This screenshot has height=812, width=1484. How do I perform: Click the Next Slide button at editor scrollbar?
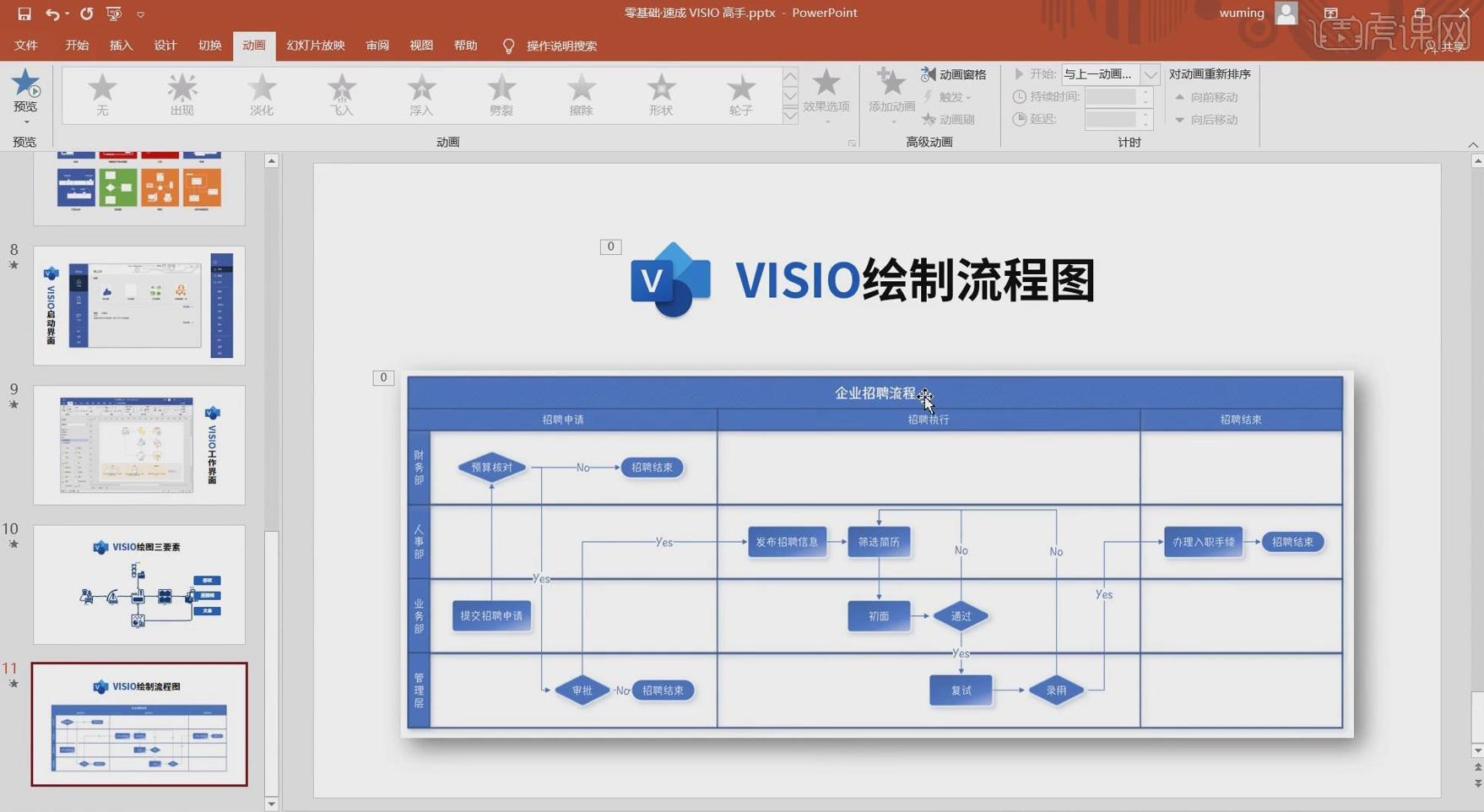[1477, 784]
